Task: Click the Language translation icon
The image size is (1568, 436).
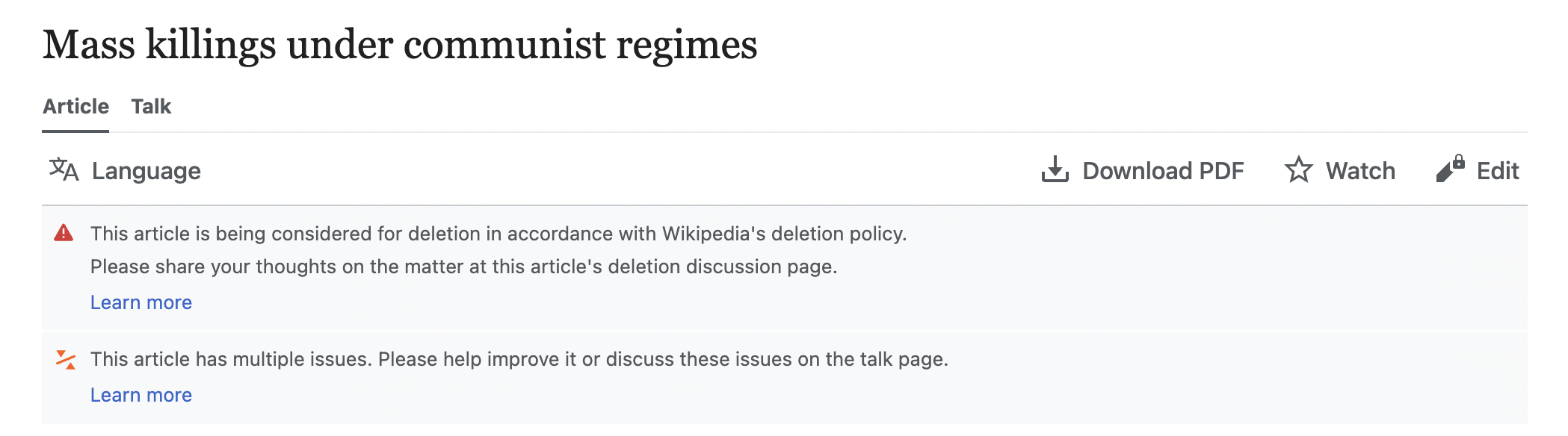Action: pos(64,170)
